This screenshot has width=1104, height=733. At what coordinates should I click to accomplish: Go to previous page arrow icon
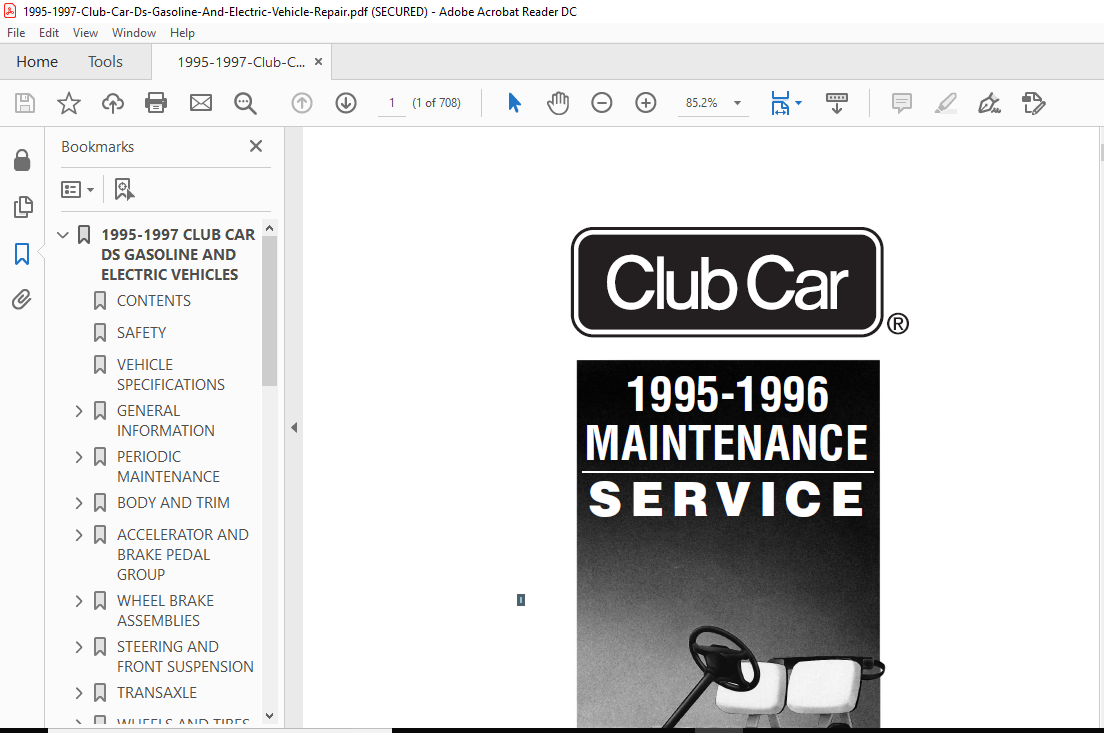pos(302,103)
